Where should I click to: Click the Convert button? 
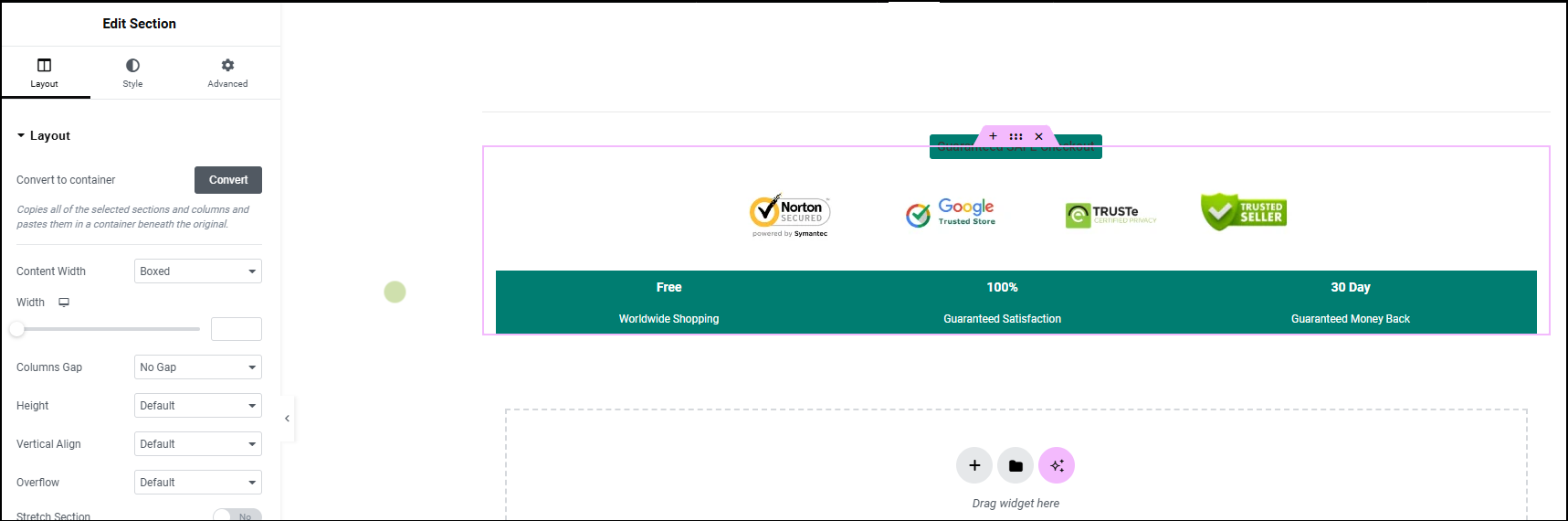coord(228,180)
